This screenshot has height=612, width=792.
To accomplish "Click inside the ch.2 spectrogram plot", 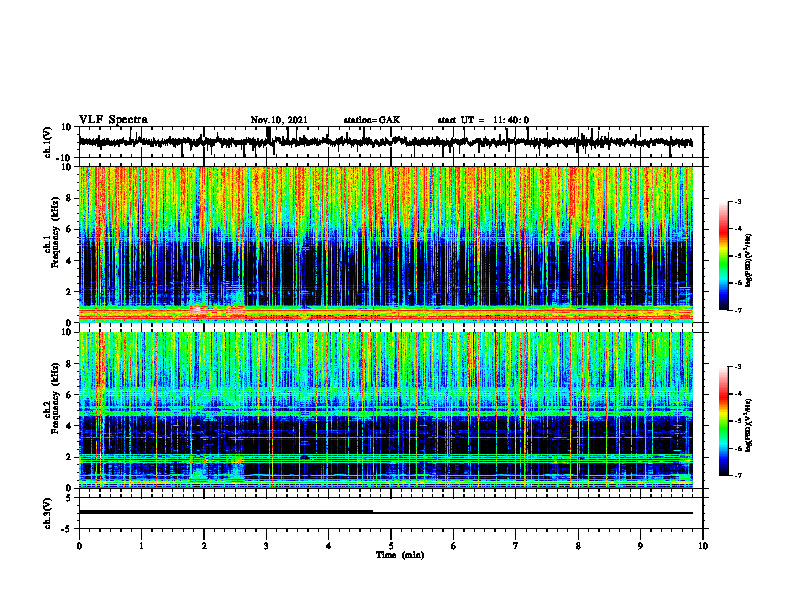I will [386, 410].
